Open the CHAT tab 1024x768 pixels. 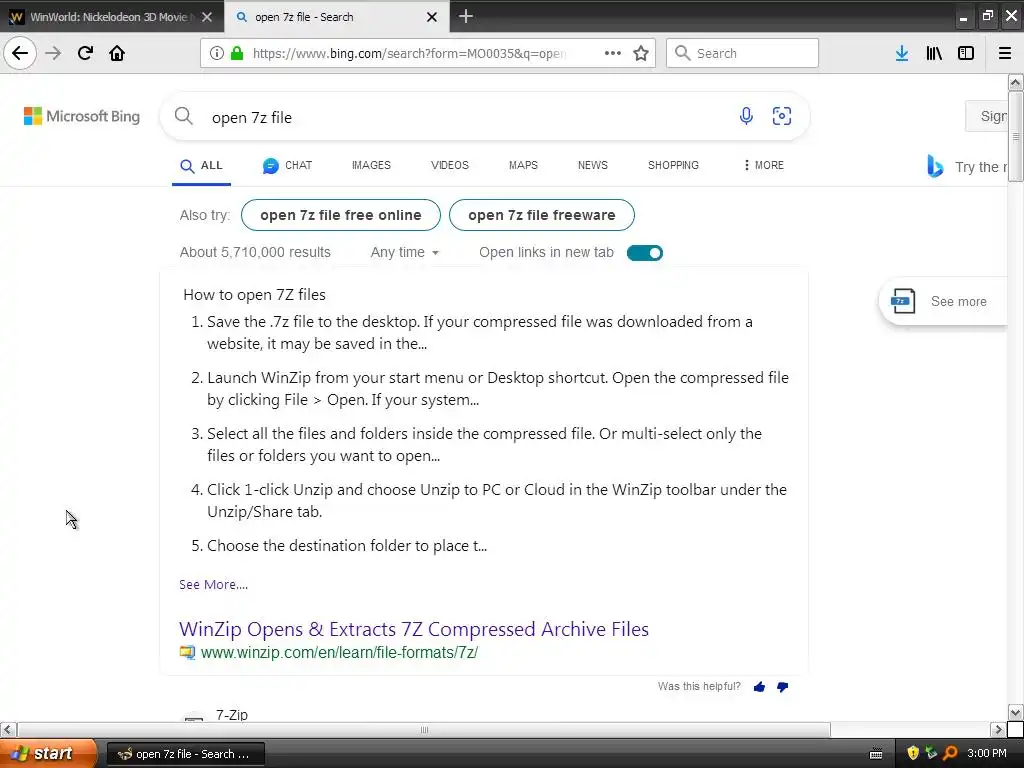287,165
